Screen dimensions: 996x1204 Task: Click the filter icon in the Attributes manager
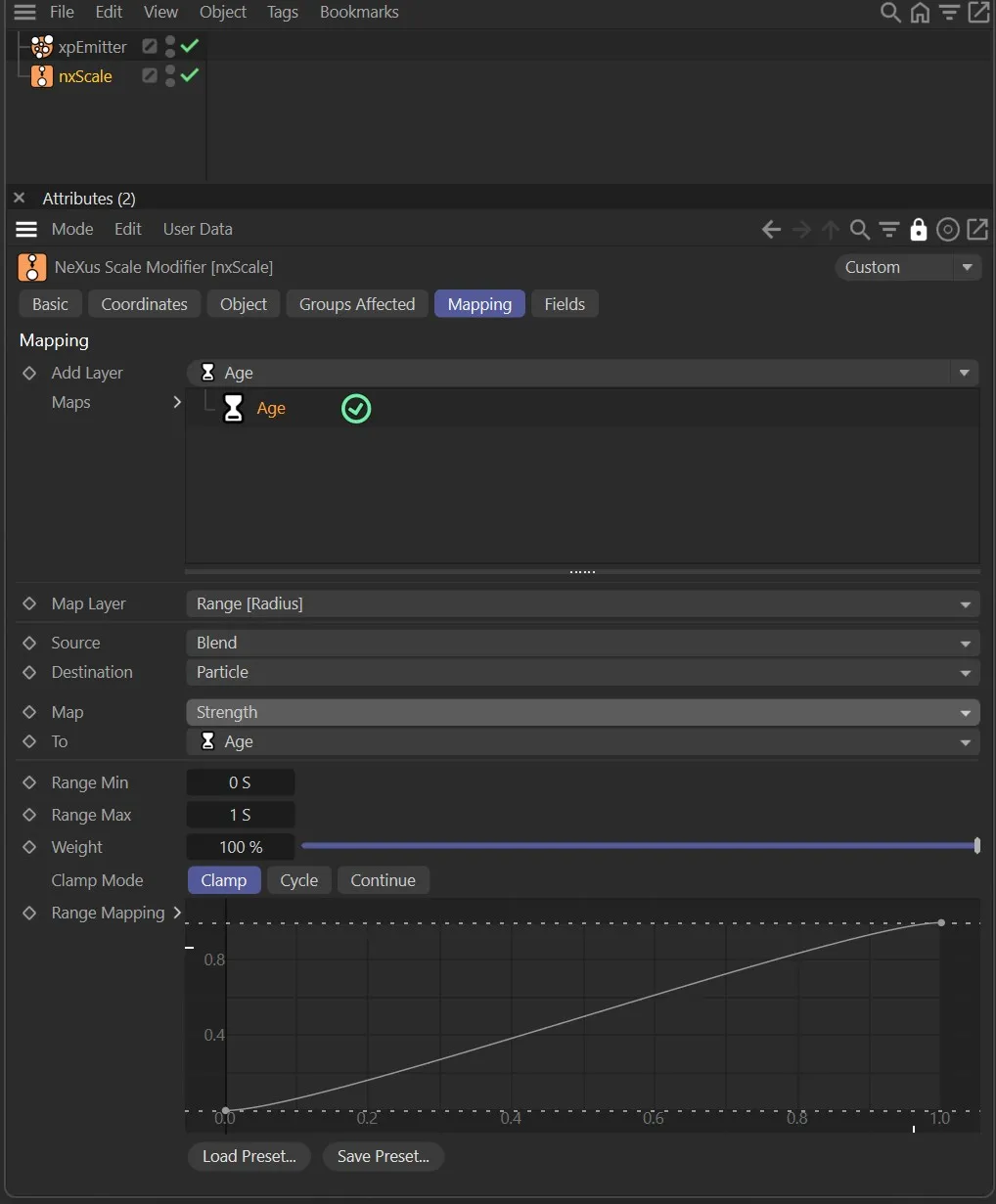[x=888, y=229]
